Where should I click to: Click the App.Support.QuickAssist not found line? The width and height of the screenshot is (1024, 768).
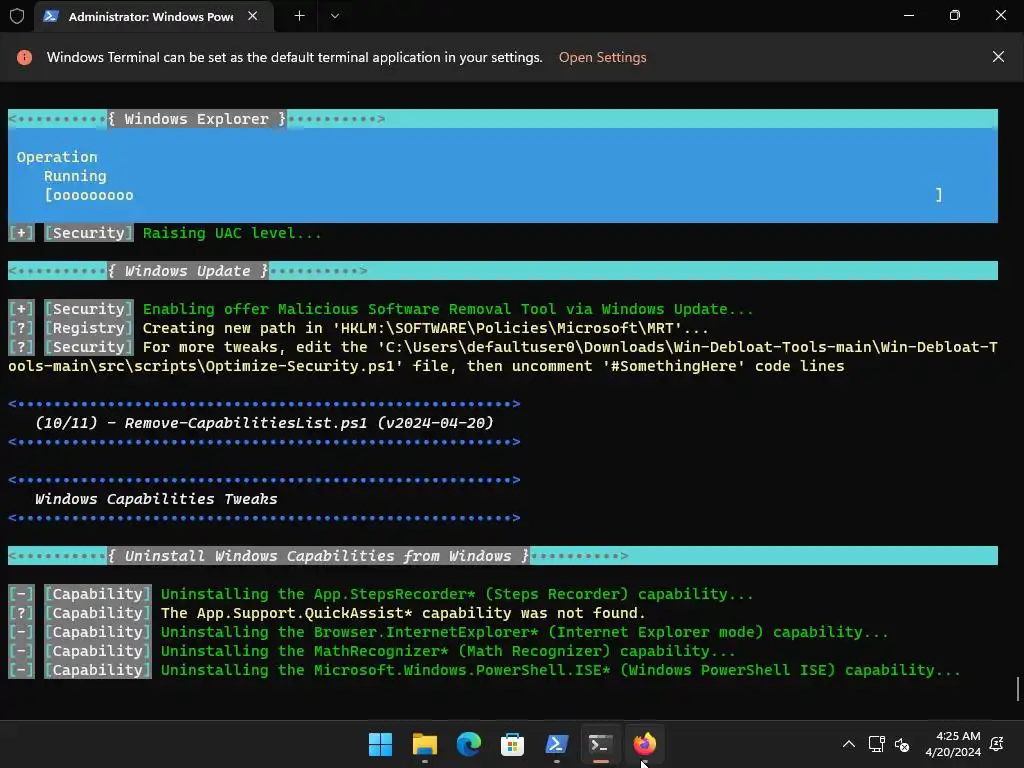(403, 613)
